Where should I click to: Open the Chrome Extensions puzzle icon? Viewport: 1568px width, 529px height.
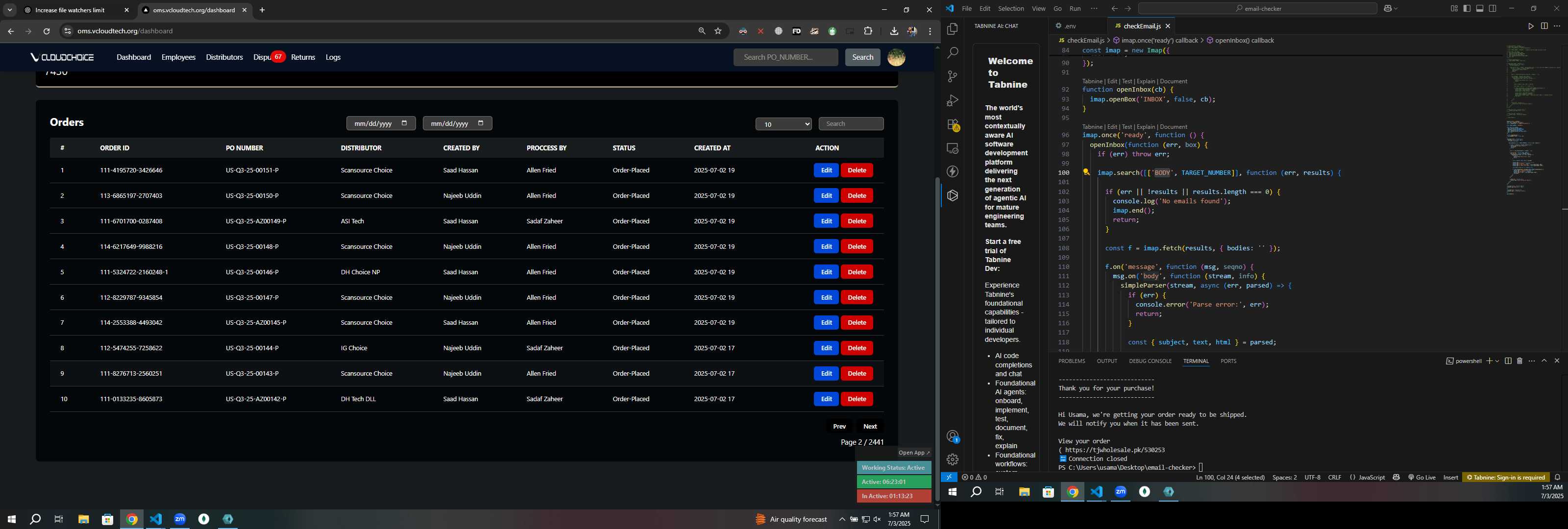pyautogui.click(x=868, y=31)
